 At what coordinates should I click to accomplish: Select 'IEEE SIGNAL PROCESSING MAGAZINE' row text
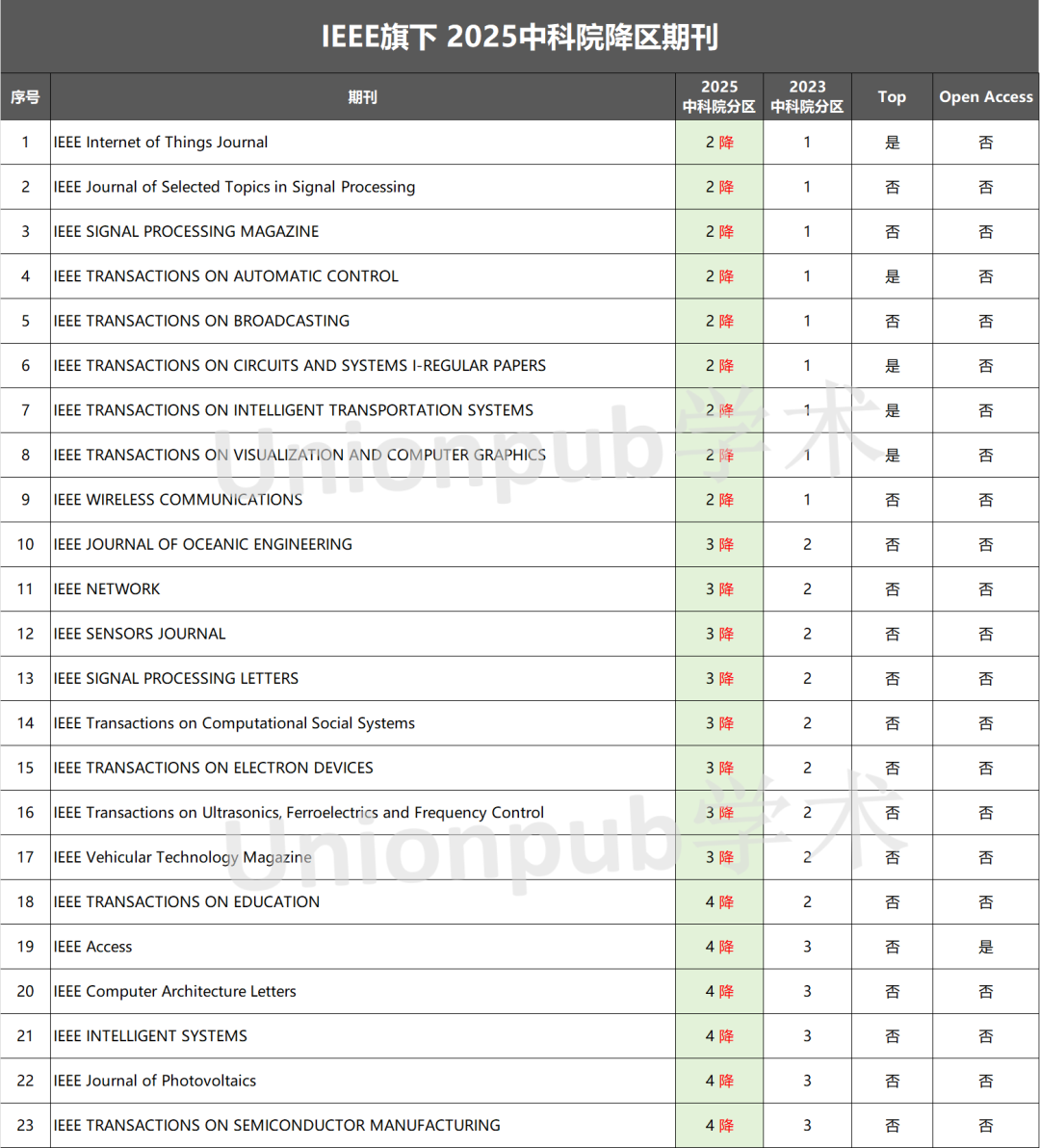point(186,231)
